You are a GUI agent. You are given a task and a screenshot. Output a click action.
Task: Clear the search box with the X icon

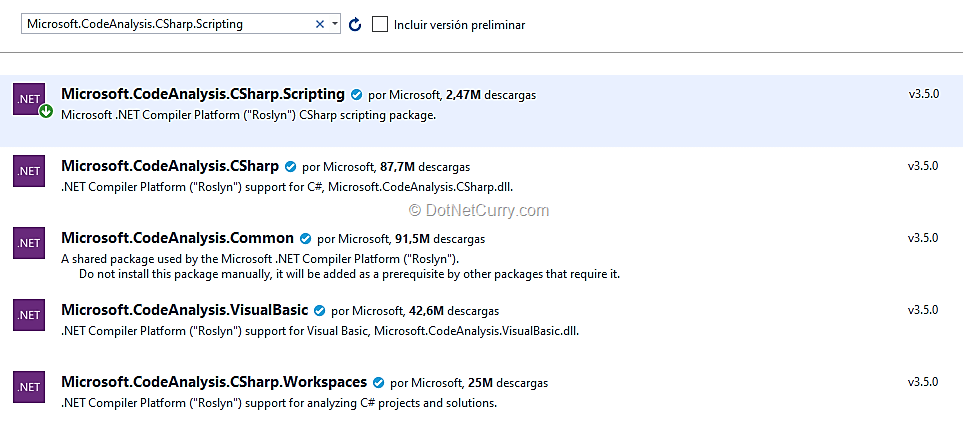coord(319,24)
